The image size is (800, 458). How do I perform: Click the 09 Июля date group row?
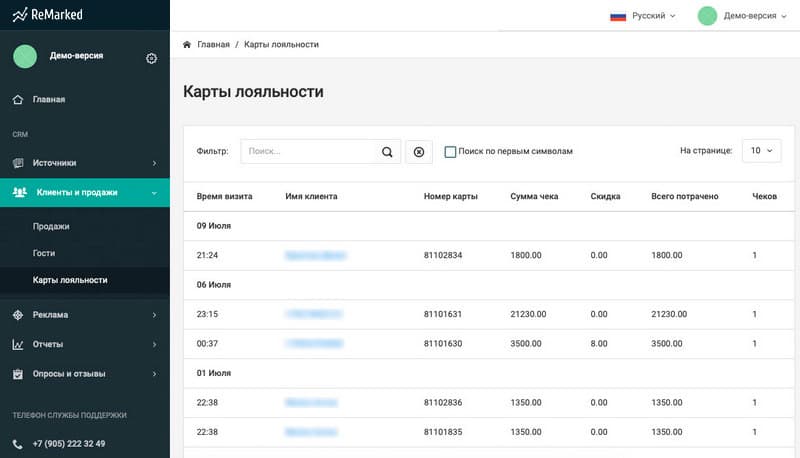[489, 226]
